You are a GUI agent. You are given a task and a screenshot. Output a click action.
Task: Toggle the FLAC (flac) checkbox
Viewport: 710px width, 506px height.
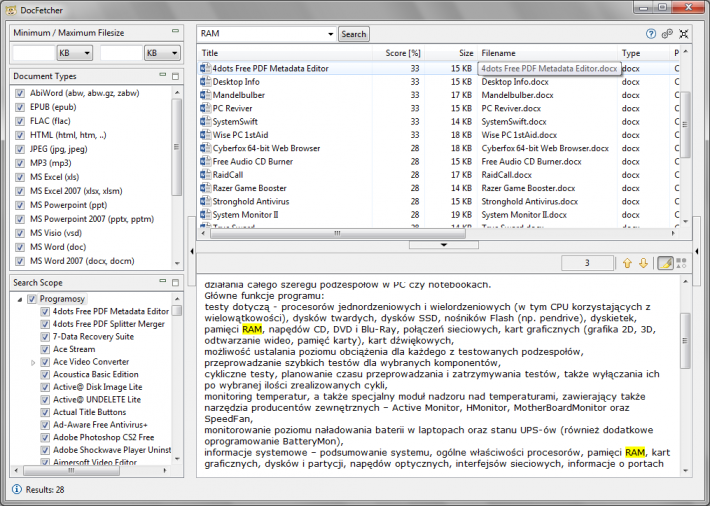[19, 121]
